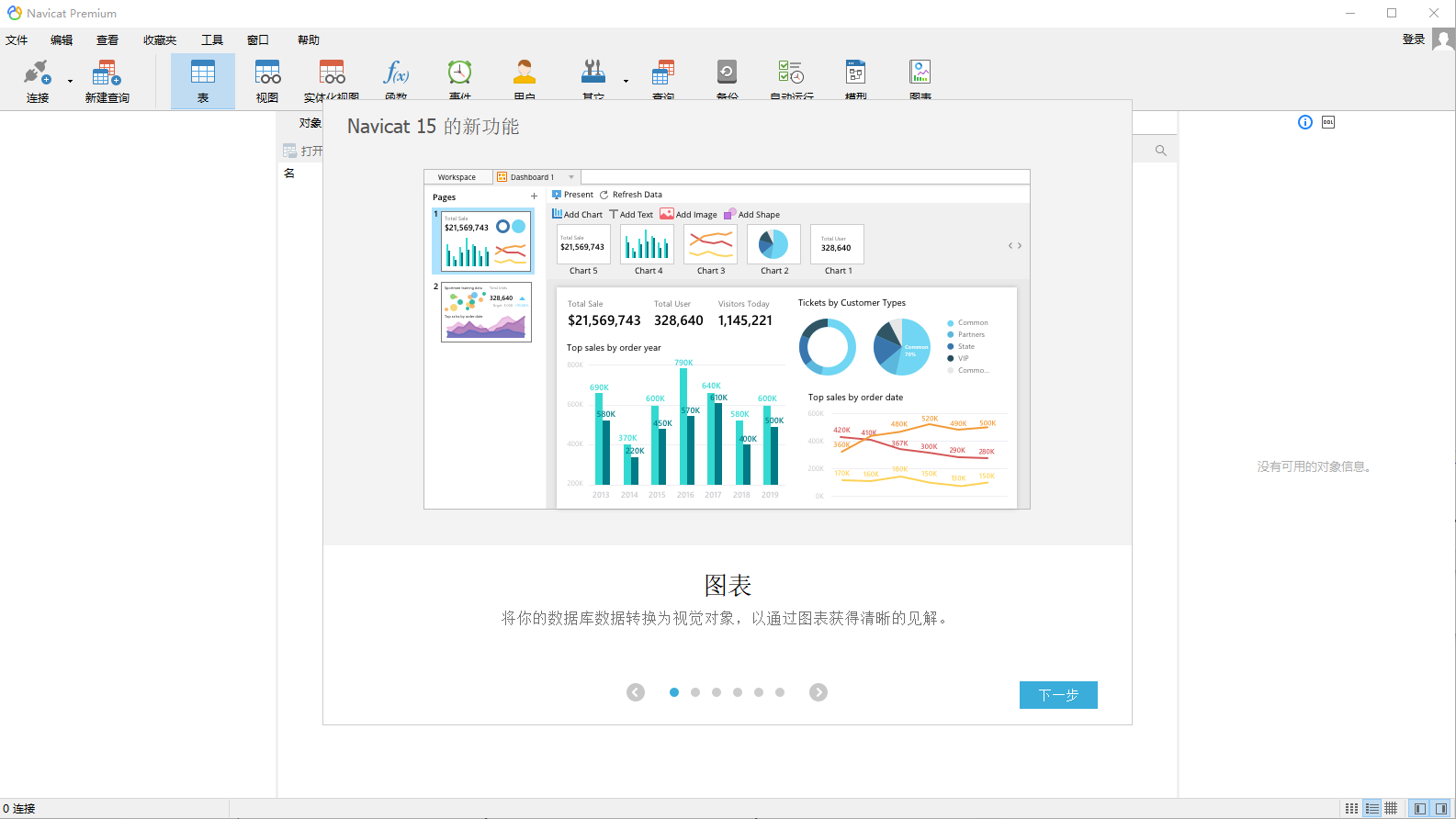Select the sixth pagination dot

[x=780, y=692]
